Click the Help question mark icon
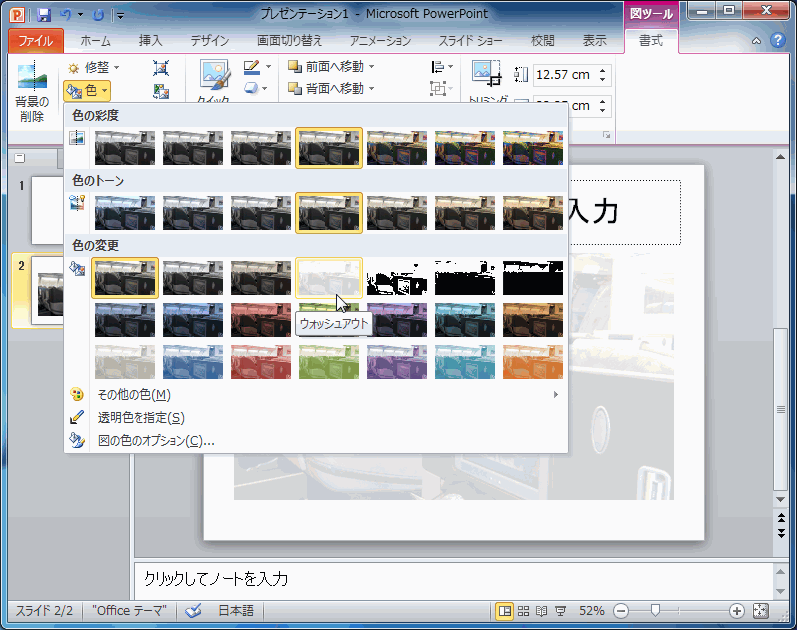The image size is (797, 630). pyautogui.click(x=778, y=40)
